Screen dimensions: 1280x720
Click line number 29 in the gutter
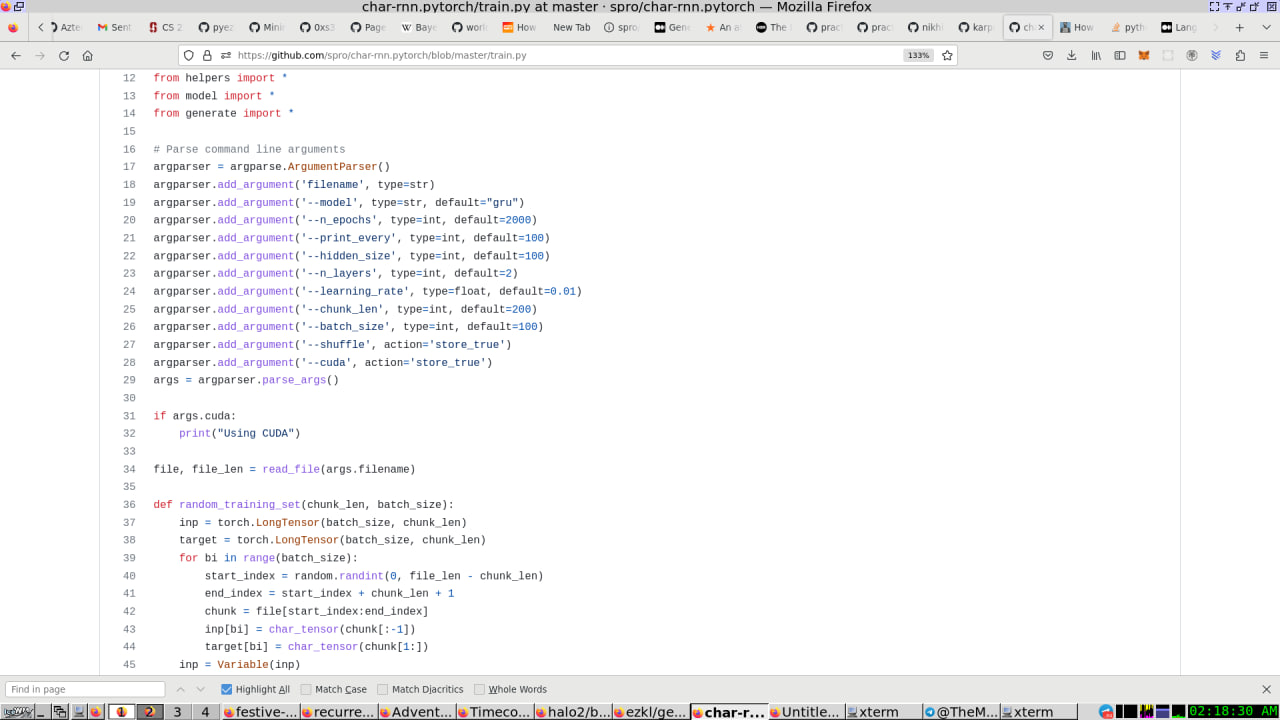coord(129,380)
